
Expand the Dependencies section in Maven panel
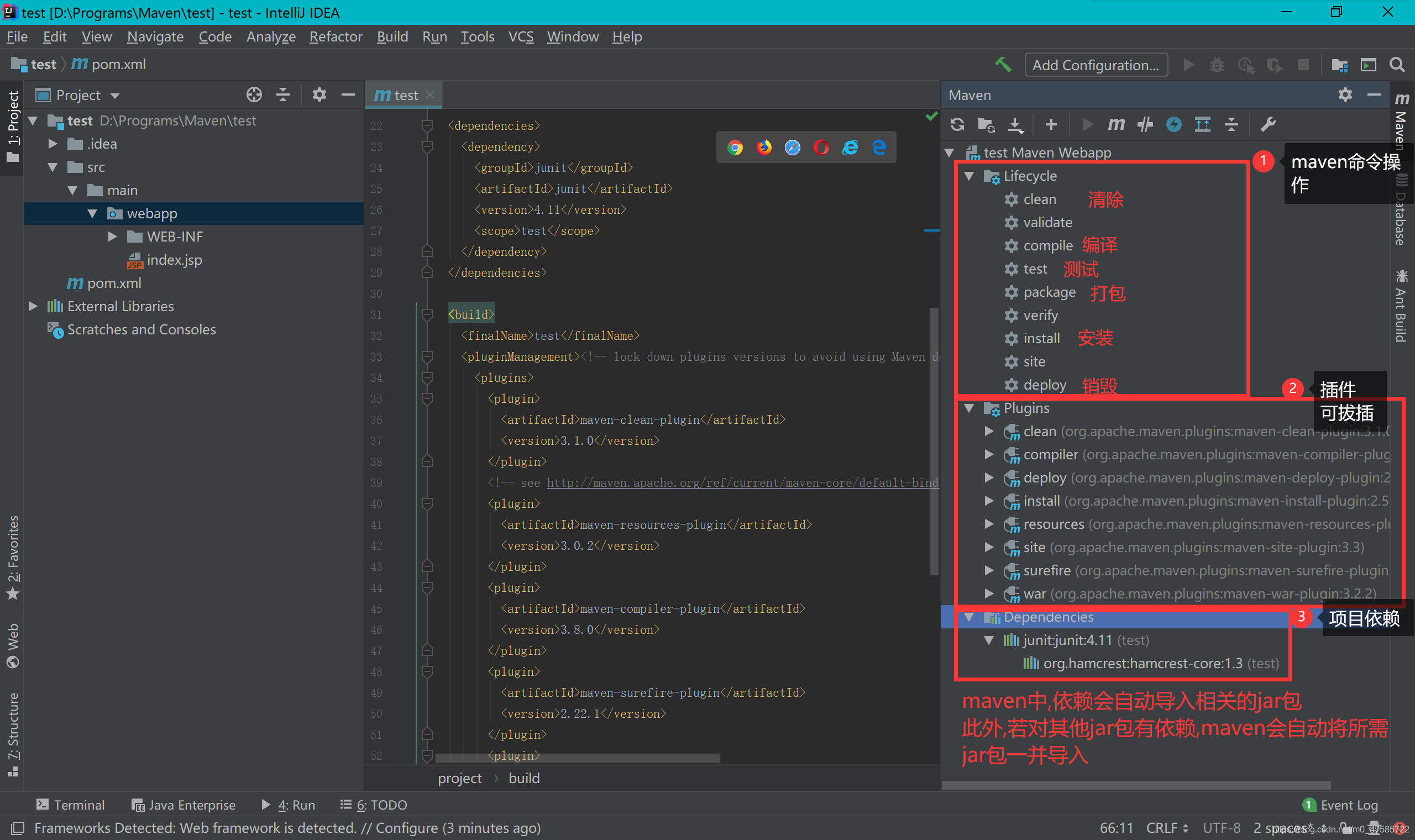click(x=970, y=617)
